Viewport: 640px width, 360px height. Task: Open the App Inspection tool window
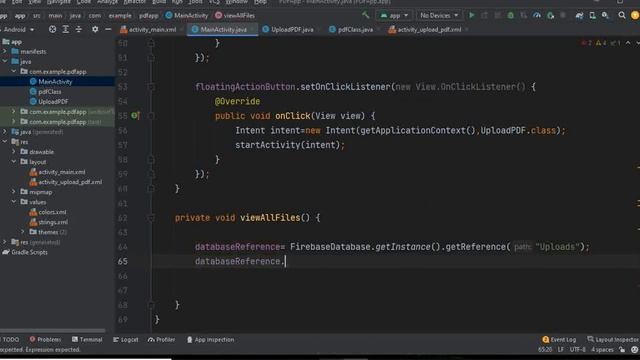(x=210, y=340)
